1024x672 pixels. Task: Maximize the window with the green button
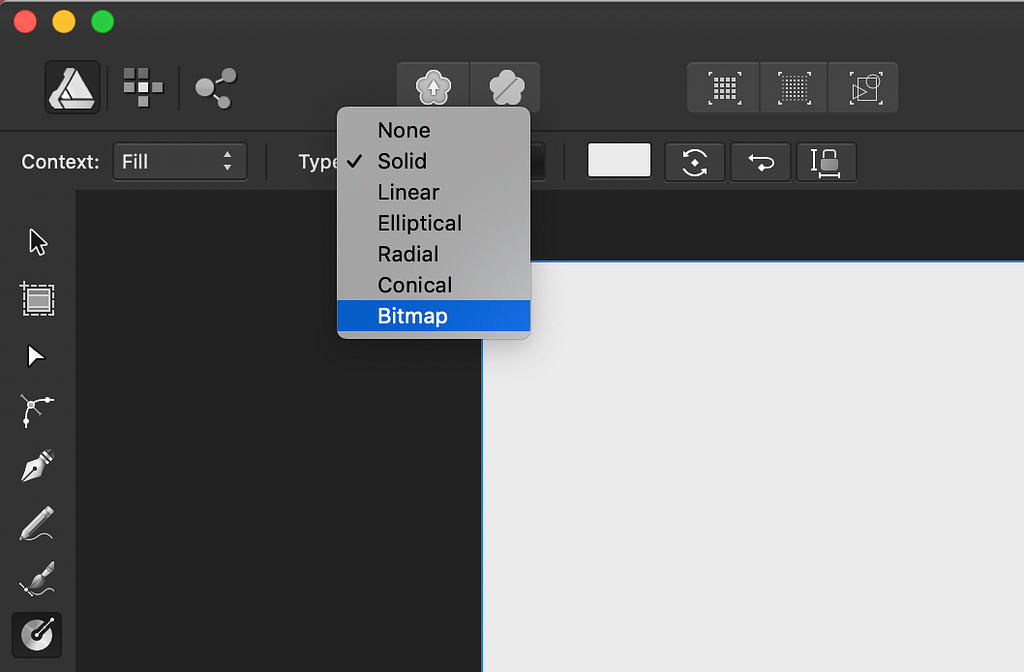point(103,22)
